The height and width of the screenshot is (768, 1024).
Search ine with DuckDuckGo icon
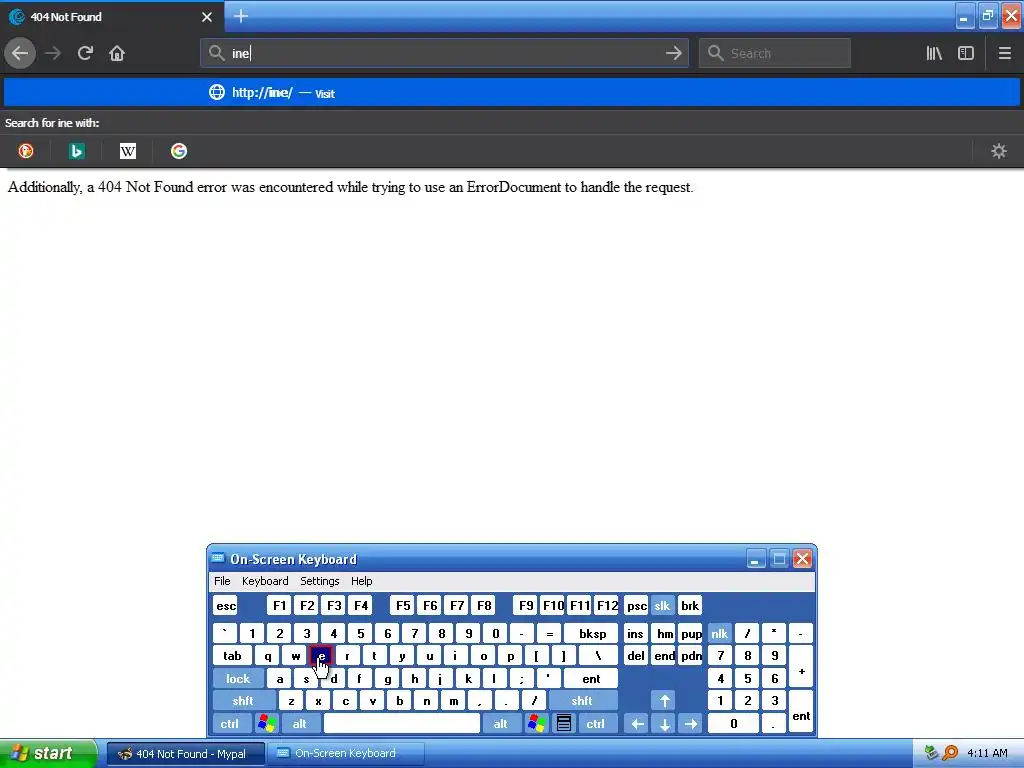(x=26, y=152)
